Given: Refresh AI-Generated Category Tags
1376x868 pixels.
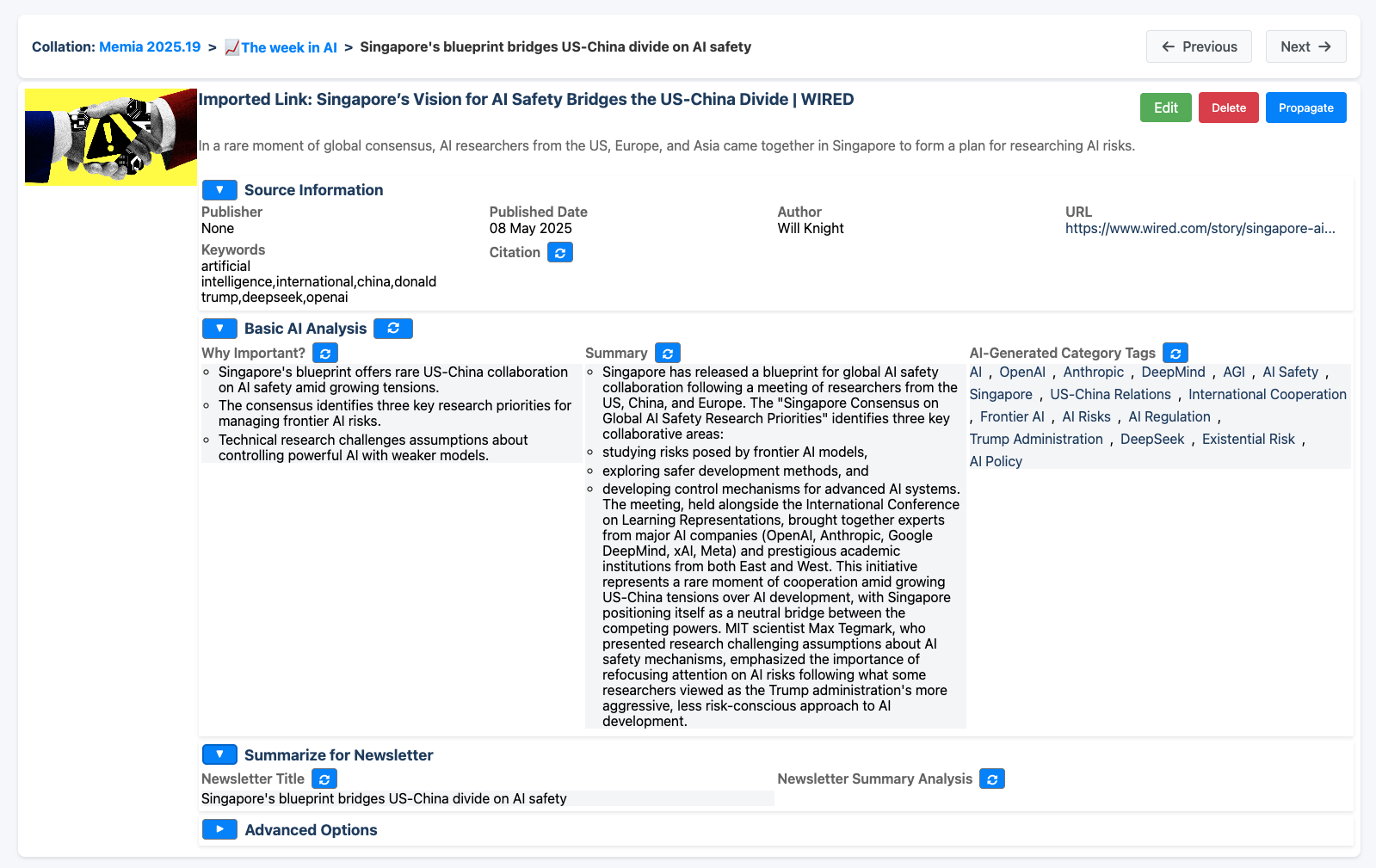Looking at the screenshot, I should pyautogui.click(x=1175, y=354).
